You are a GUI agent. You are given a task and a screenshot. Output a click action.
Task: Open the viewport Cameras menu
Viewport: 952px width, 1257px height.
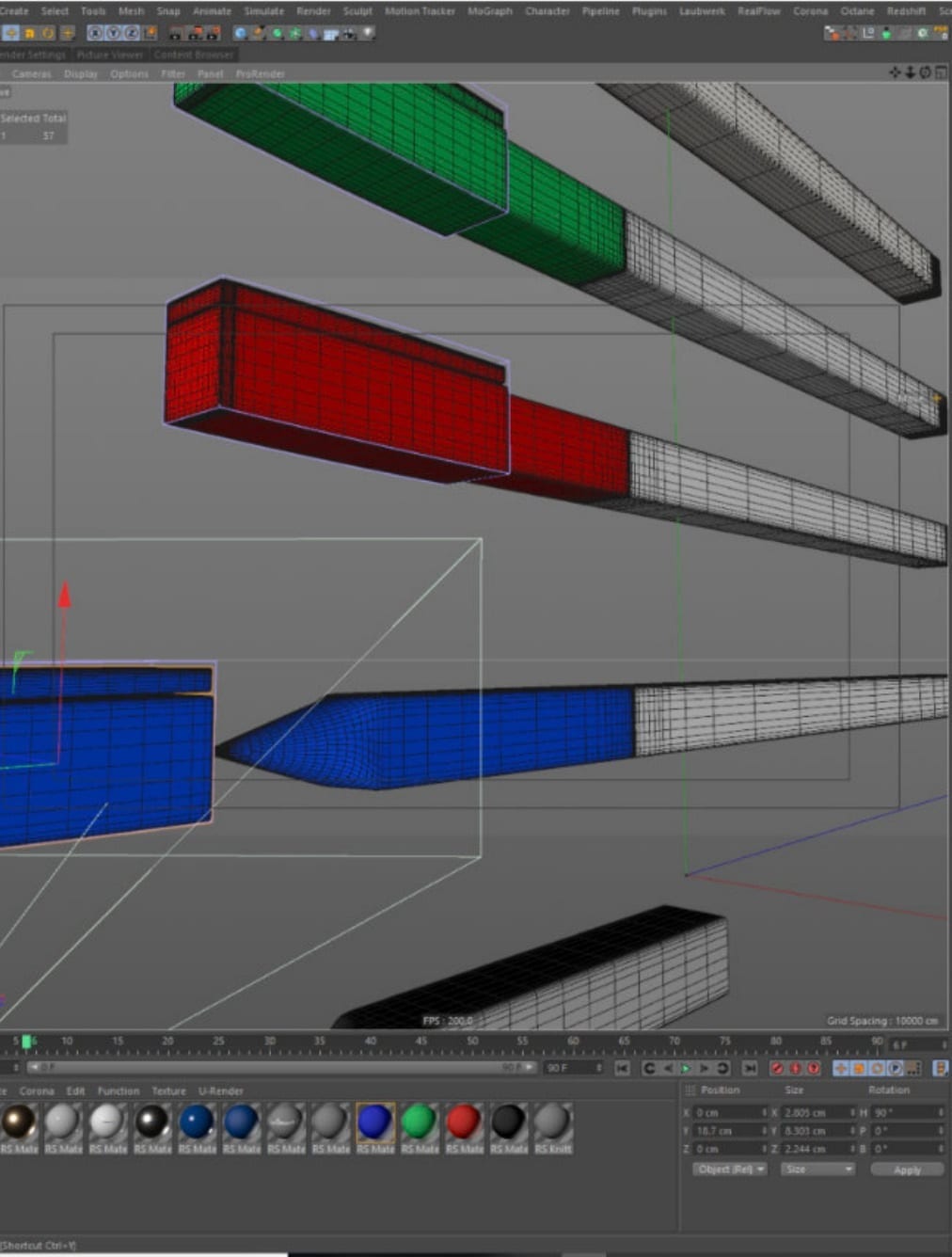pos(32,73)
